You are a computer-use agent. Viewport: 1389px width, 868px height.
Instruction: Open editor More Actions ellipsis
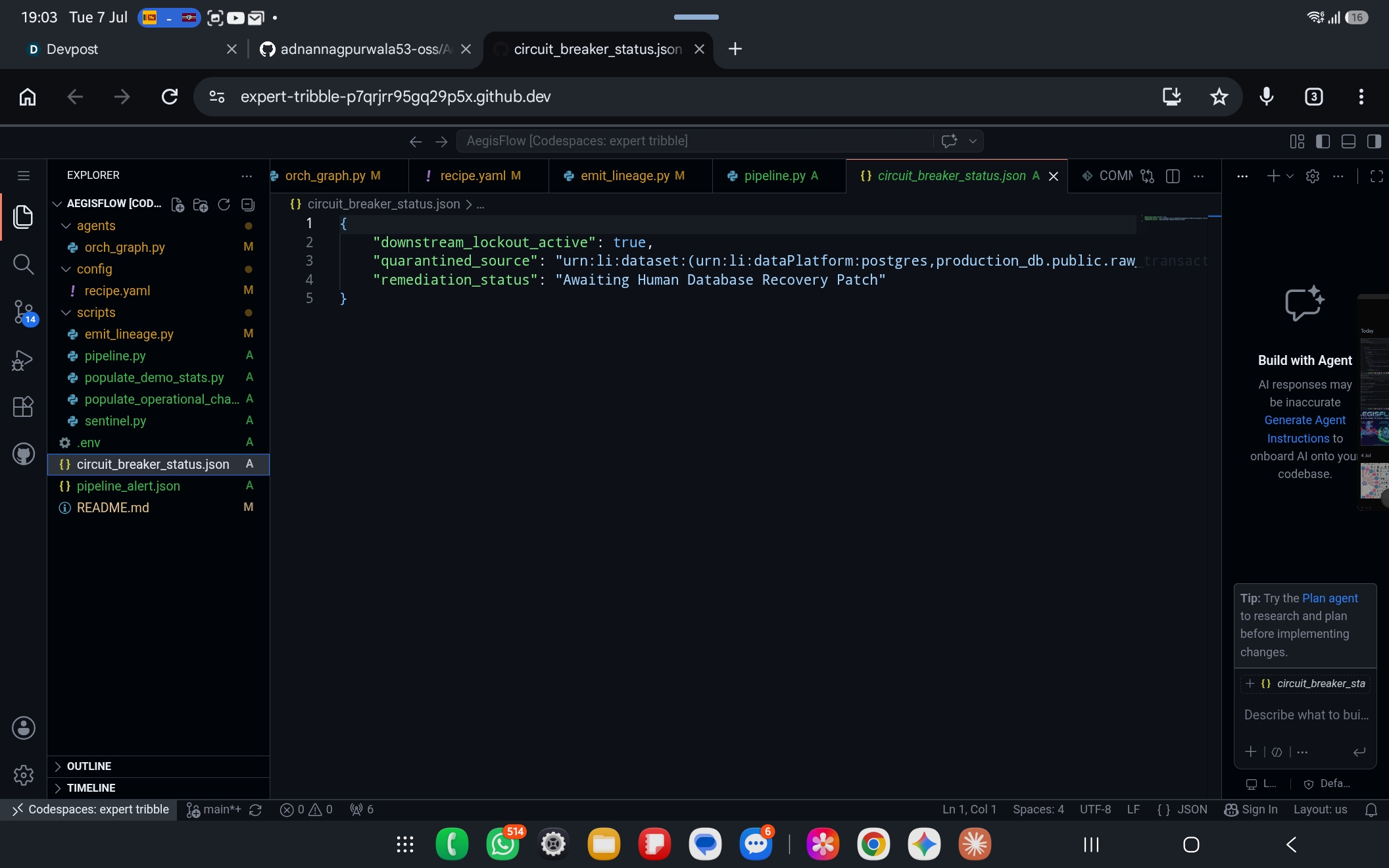click(1198, 176)
